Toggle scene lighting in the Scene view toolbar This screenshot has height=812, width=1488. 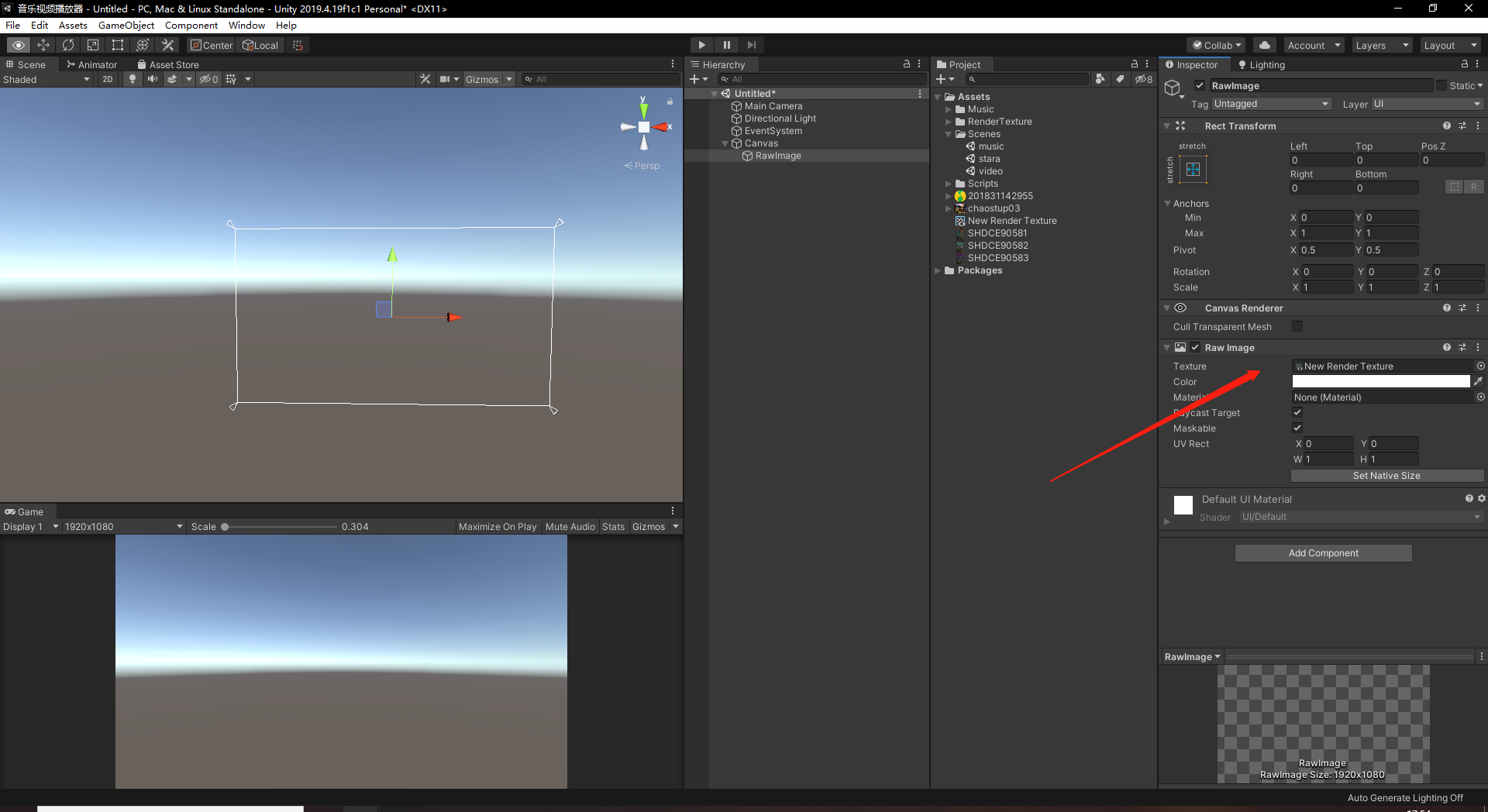[132, 78]
